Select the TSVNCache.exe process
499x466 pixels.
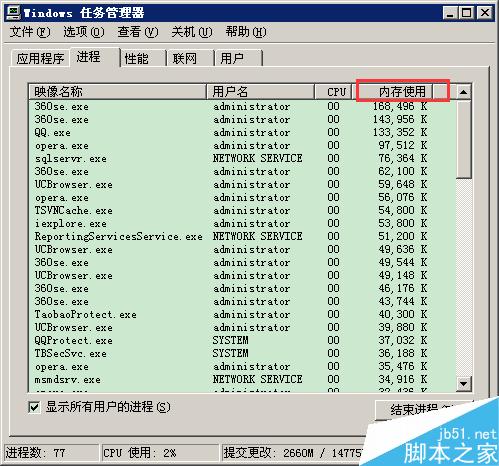click(x=242, y=210)
